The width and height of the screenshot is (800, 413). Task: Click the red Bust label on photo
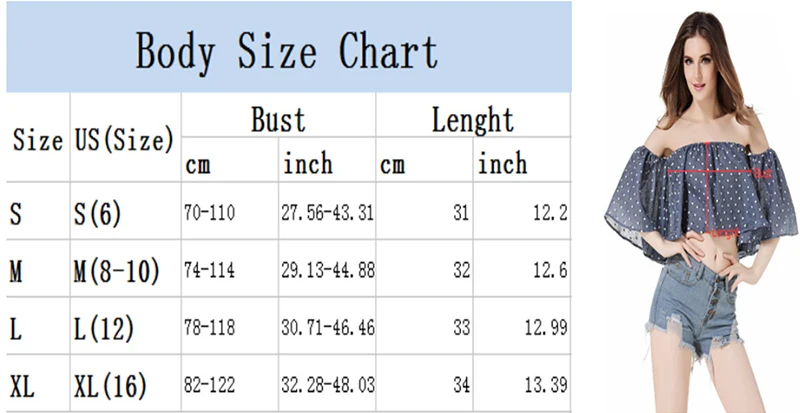click(x=763, y=173)
